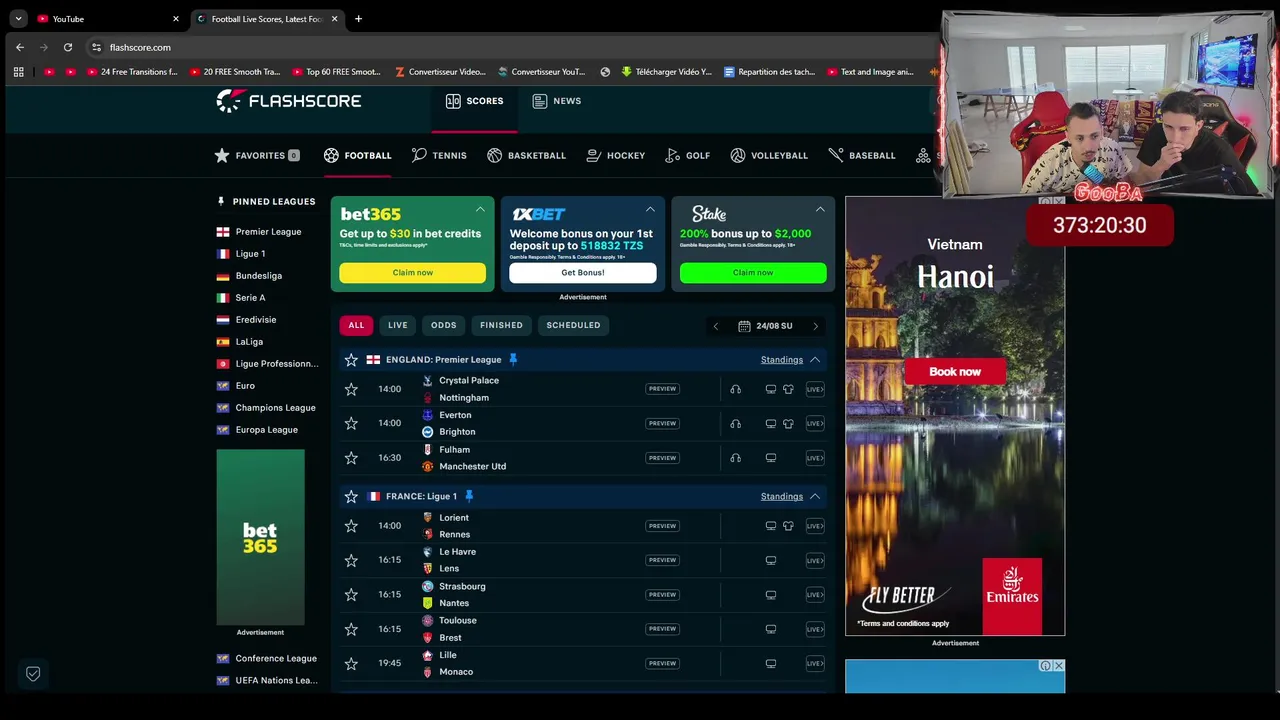Screen dimensions: 1280x720
Task: Favorite the Crystal Palace vs Nottingham match
Action: click(351, 389)
